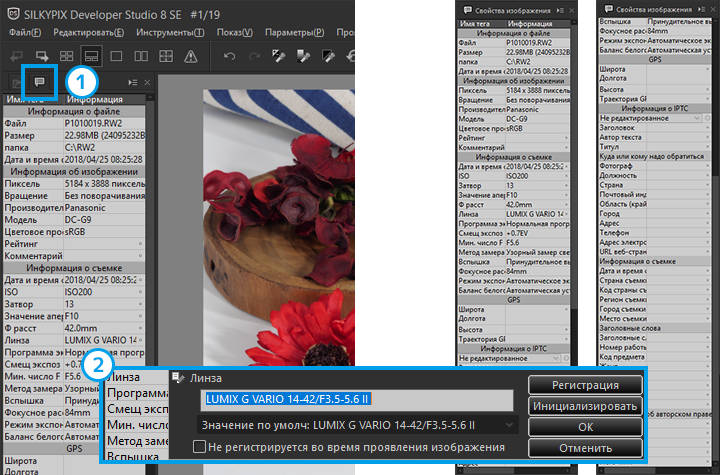
Task: Open the left properties panel options menu icon
Action: coord(133,83)
